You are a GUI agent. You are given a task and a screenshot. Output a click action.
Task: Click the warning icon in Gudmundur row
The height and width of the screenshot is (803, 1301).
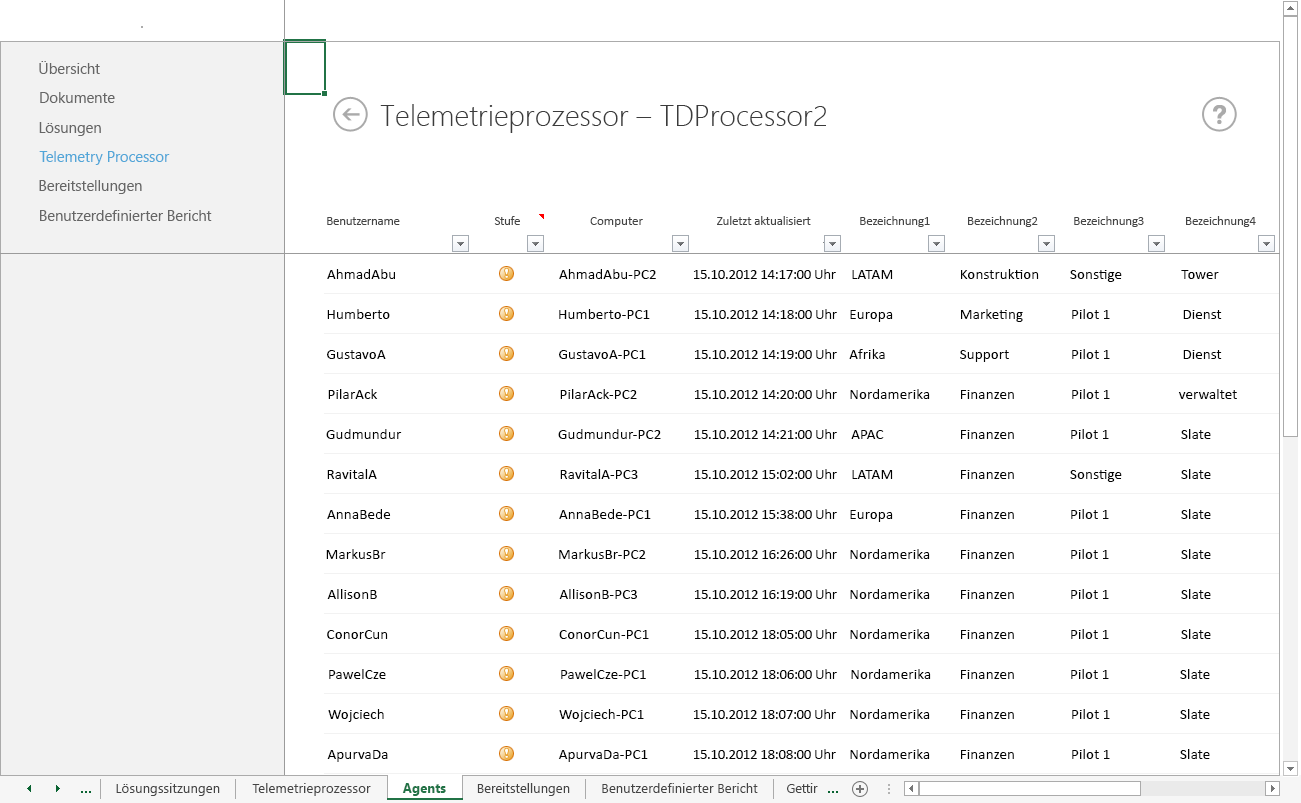506,434
